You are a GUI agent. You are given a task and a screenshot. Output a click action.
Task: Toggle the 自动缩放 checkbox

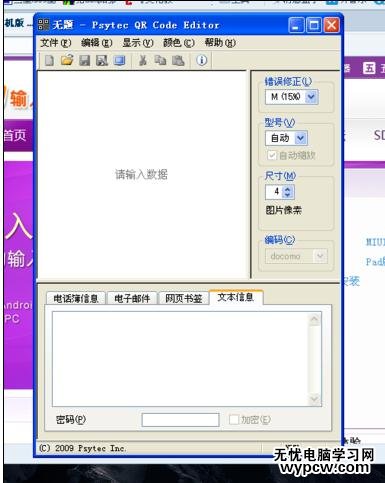click(272, 155)
